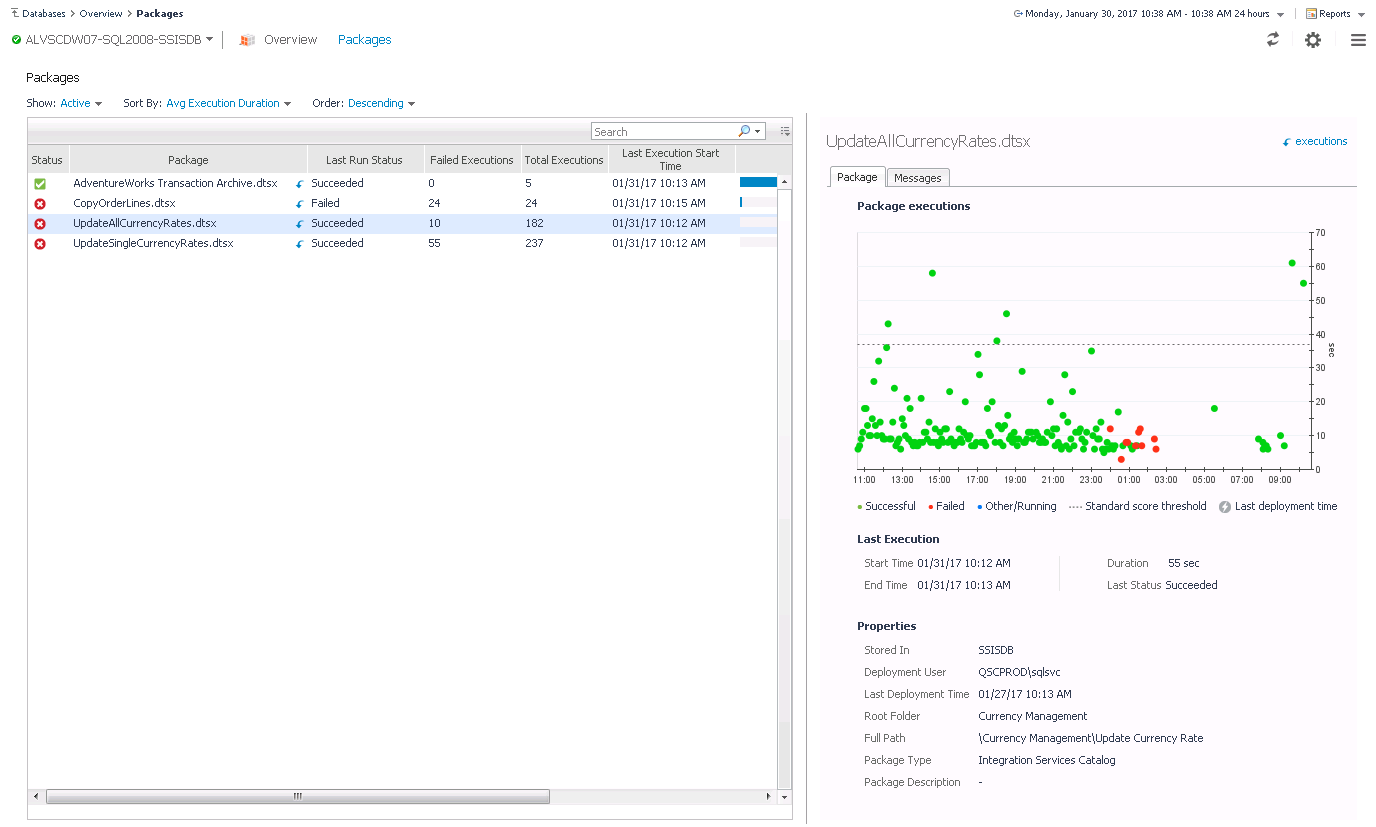The height and width of the screenshot is (827, 1376).
Task: Open the Sort By Avg Execution Duration dropdown
Action: (x=228, y=103)
